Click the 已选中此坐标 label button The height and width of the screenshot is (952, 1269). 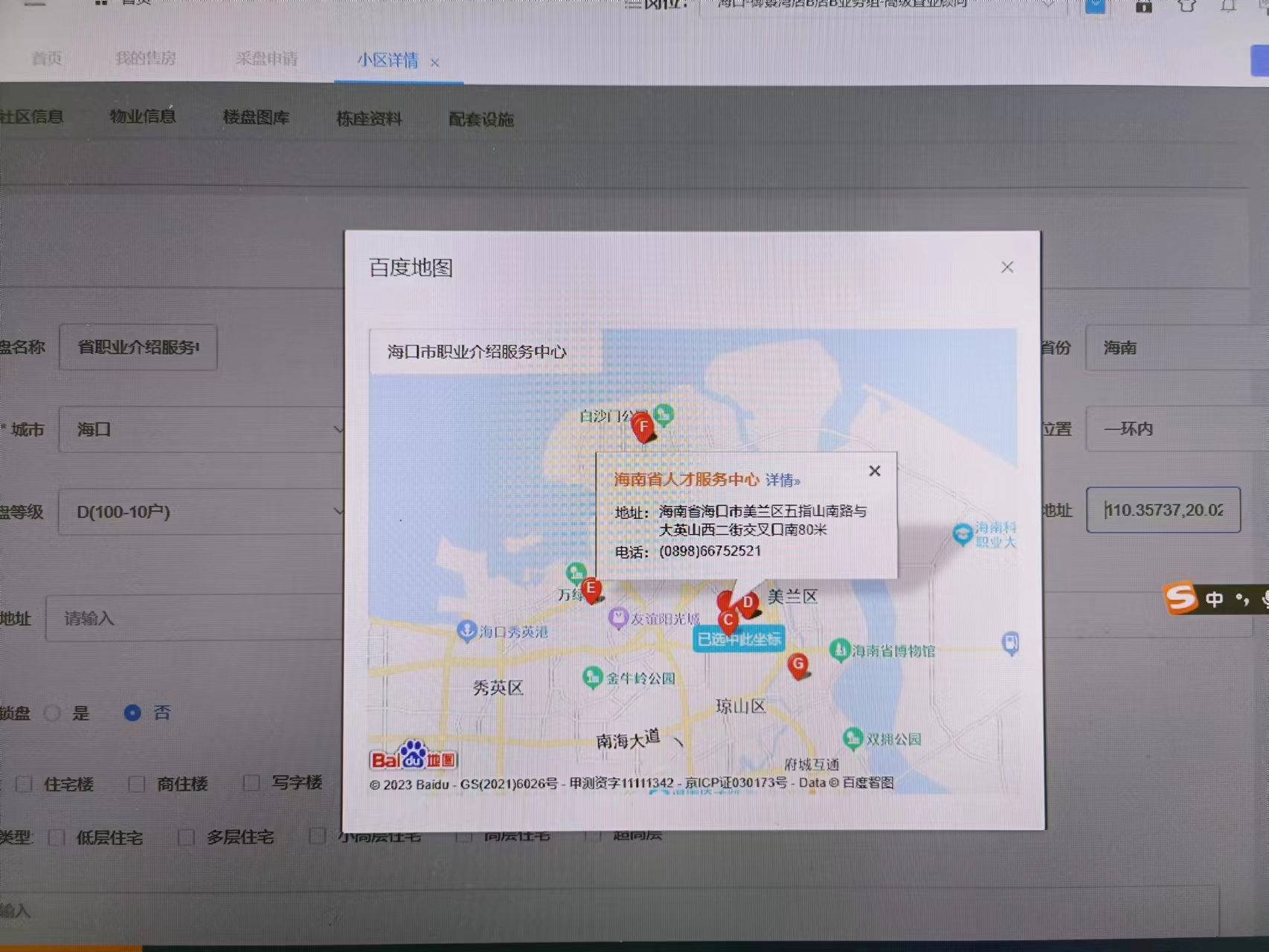pos(739,640)
